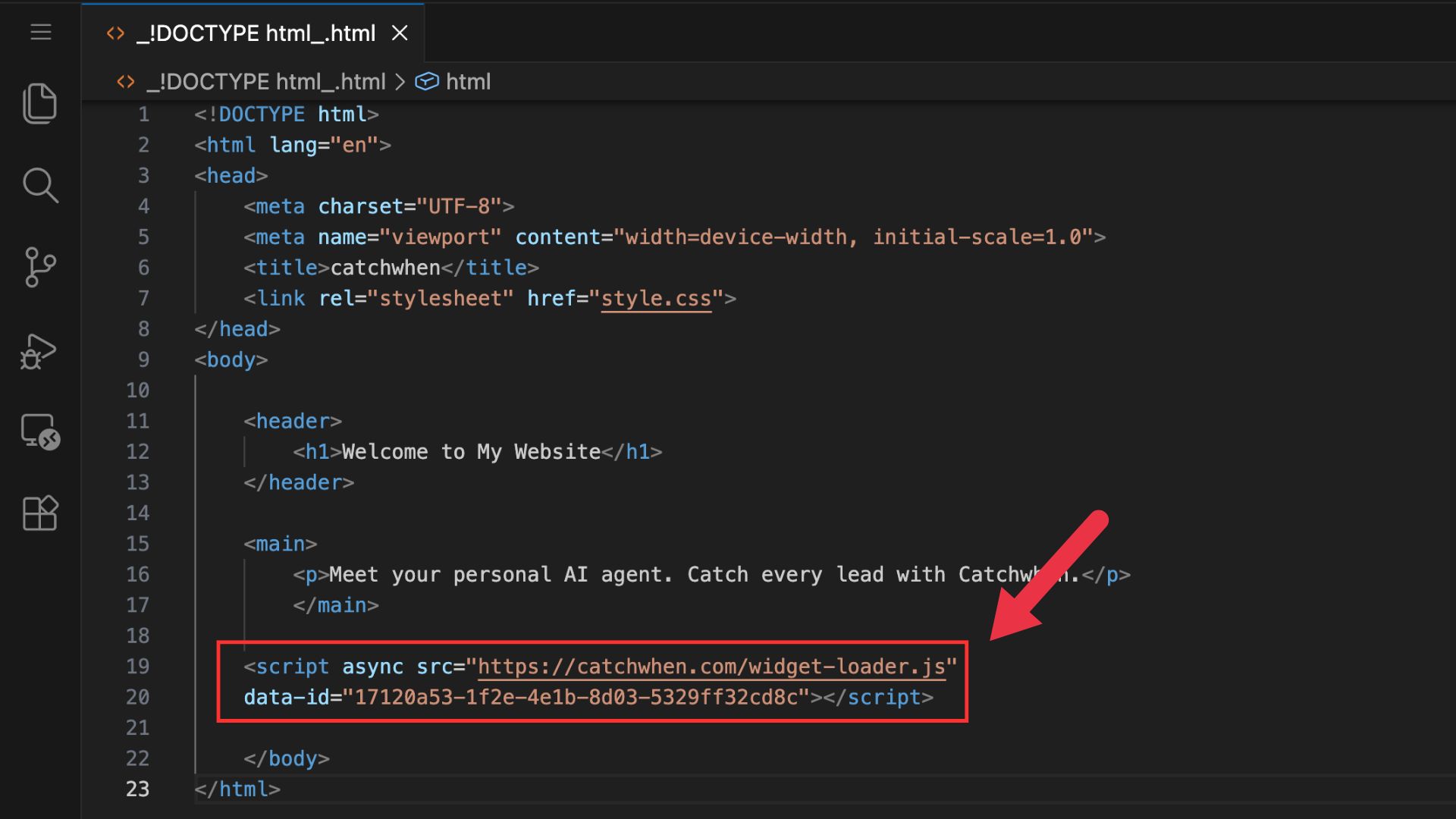Click the html breadcrumb symbol
1456x819 pixels.
tap(468, 81)
